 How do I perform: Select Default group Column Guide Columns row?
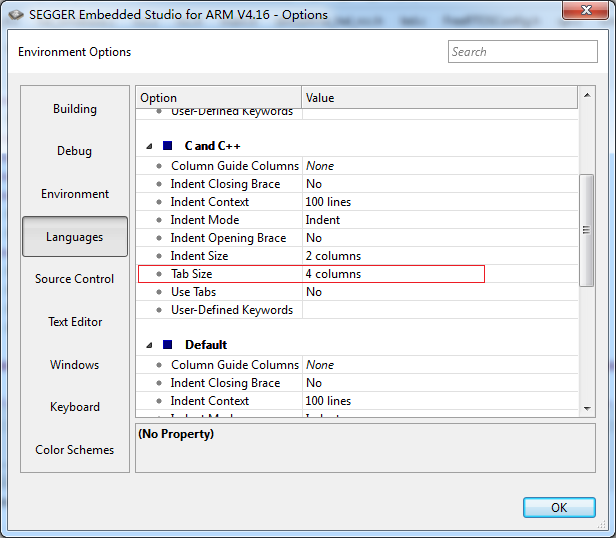tap(357, 365)
